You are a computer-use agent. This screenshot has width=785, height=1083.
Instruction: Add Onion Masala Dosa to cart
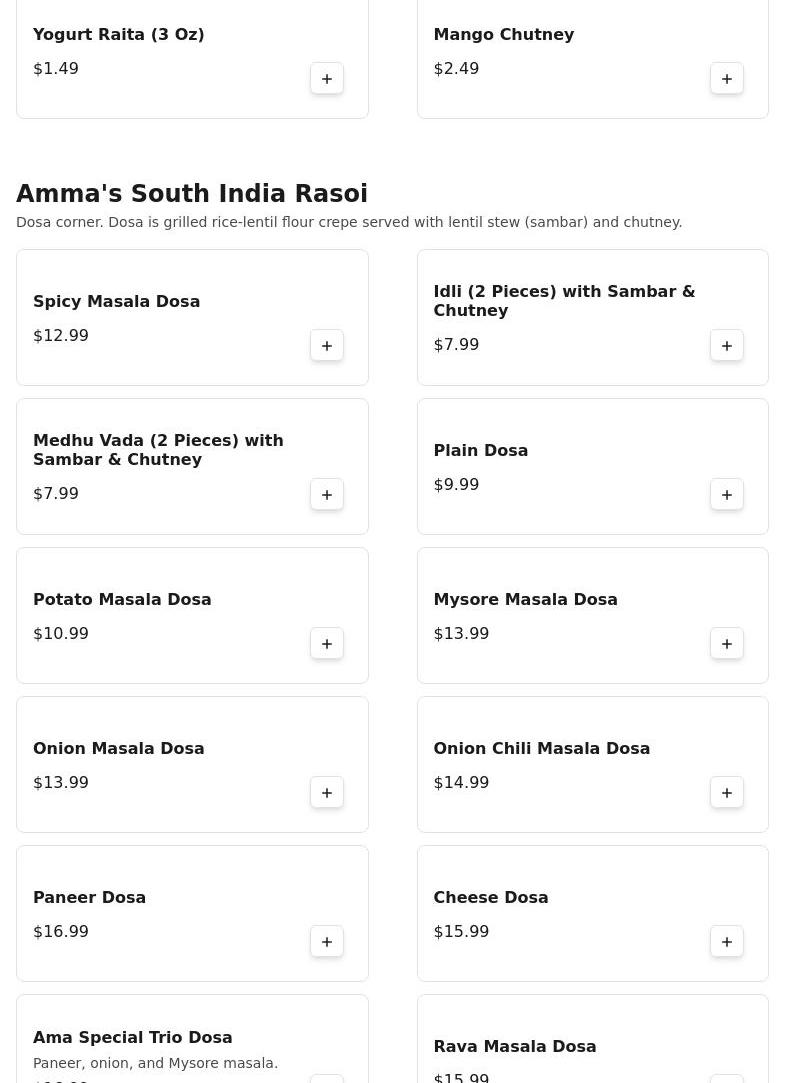coord(327,793)
